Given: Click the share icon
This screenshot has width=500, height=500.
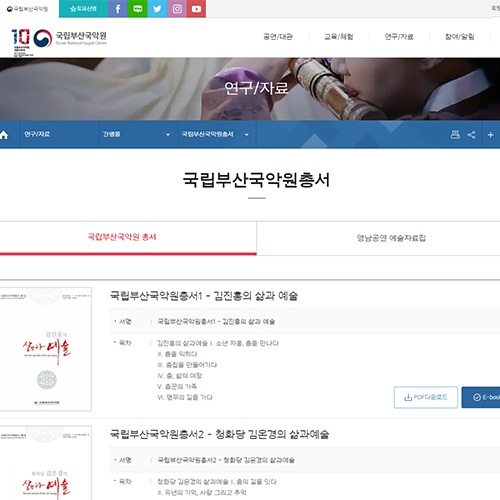Looking at the screenshot, I should (471, 135).
